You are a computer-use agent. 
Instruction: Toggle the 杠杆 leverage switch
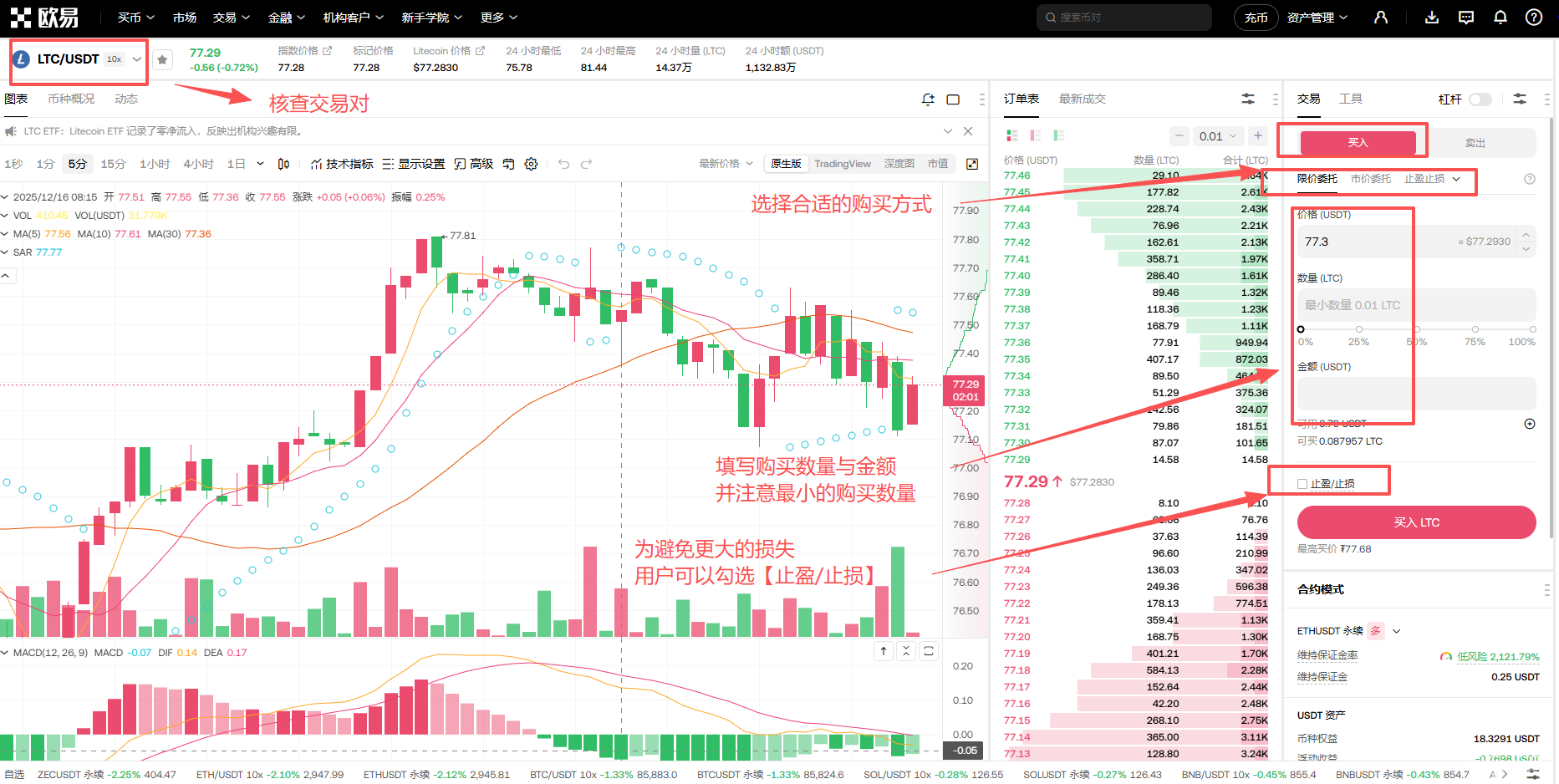1480,99
